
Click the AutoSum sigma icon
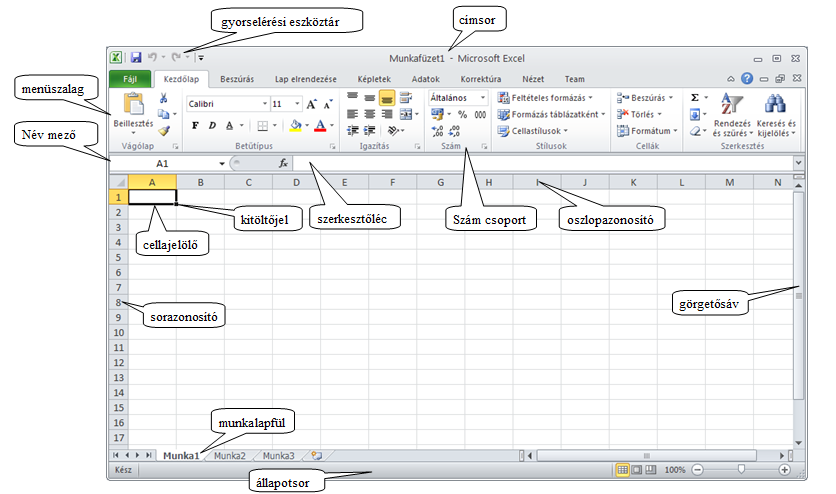point(695,98)
